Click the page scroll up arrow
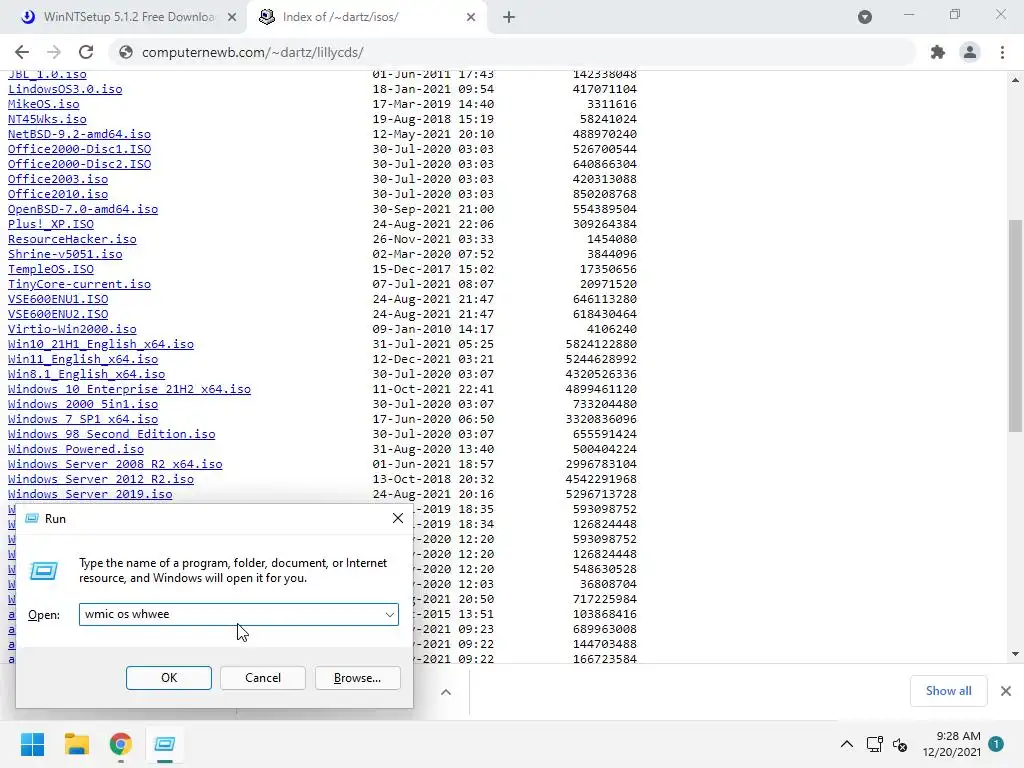The image size is (1024, 768). [x=1015, y=80]
